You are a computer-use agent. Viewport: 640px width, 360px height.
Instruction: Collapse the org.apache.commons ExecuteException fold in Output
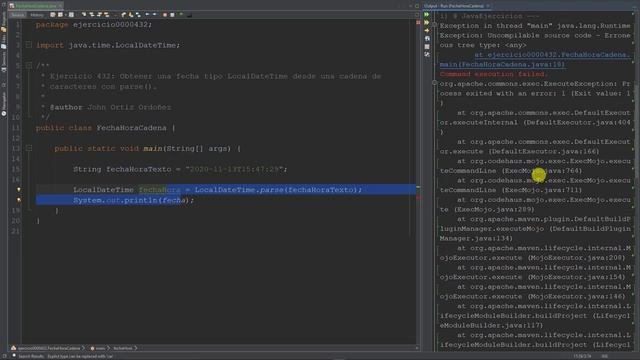pos(435,83)
